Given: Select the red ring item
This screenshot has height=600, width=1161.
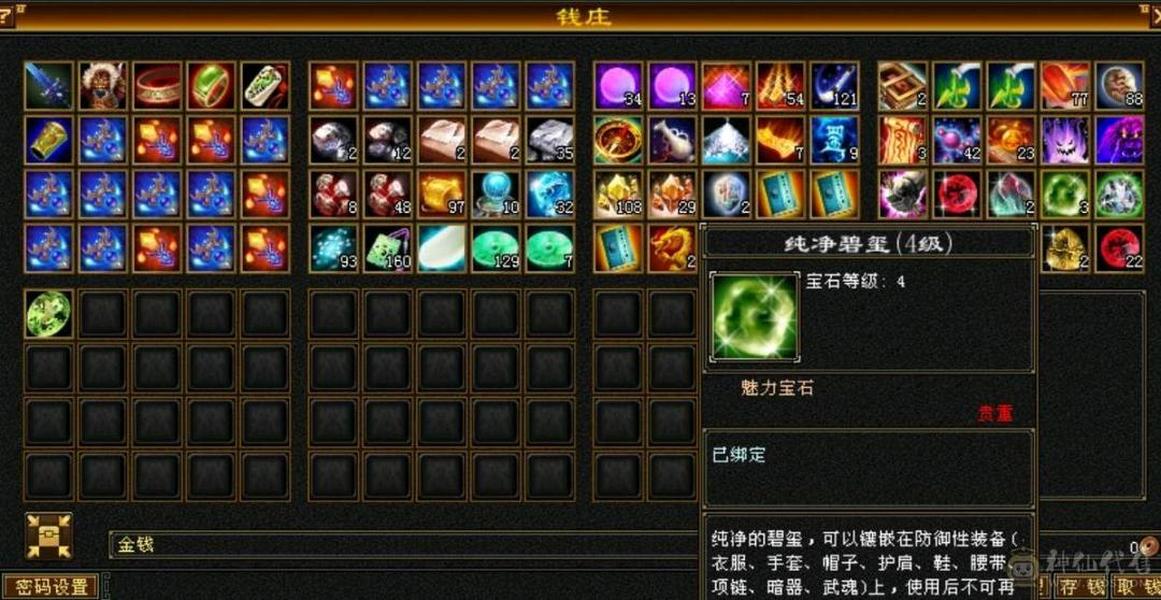Looking at the screenshot, I should pos(157,85).
